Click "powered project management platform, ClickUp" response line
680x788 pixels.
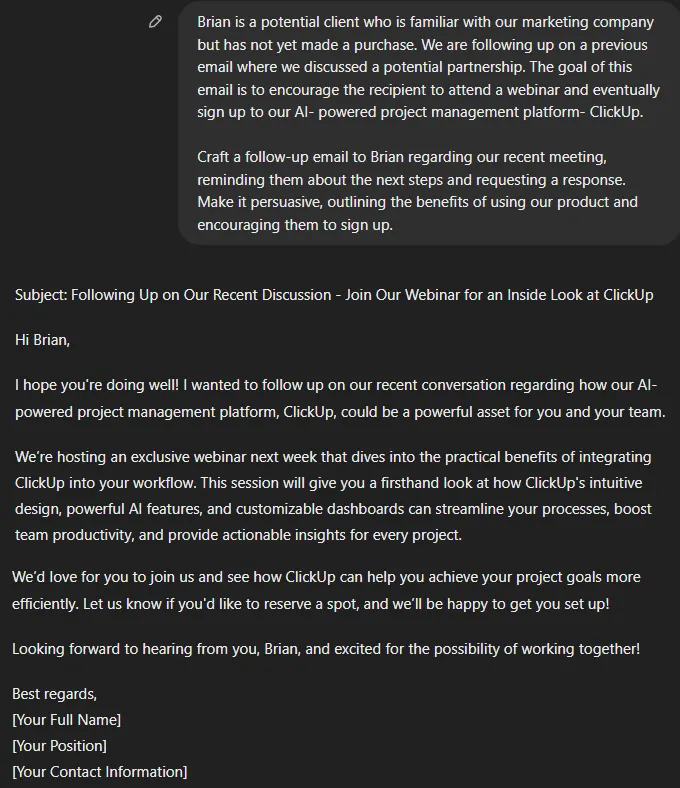click(x=340, y=412)
